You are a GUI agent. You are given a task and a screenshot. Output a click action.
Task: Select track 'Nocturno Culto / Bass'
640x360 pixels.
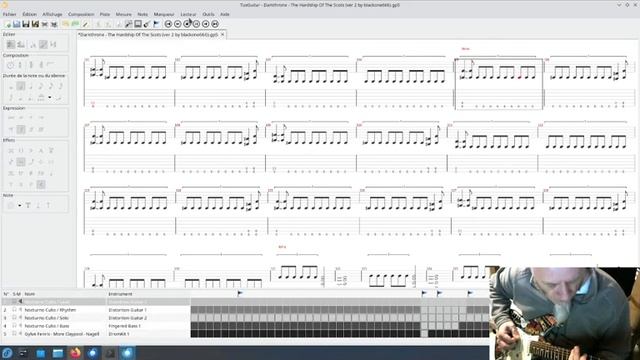point(47,326)
